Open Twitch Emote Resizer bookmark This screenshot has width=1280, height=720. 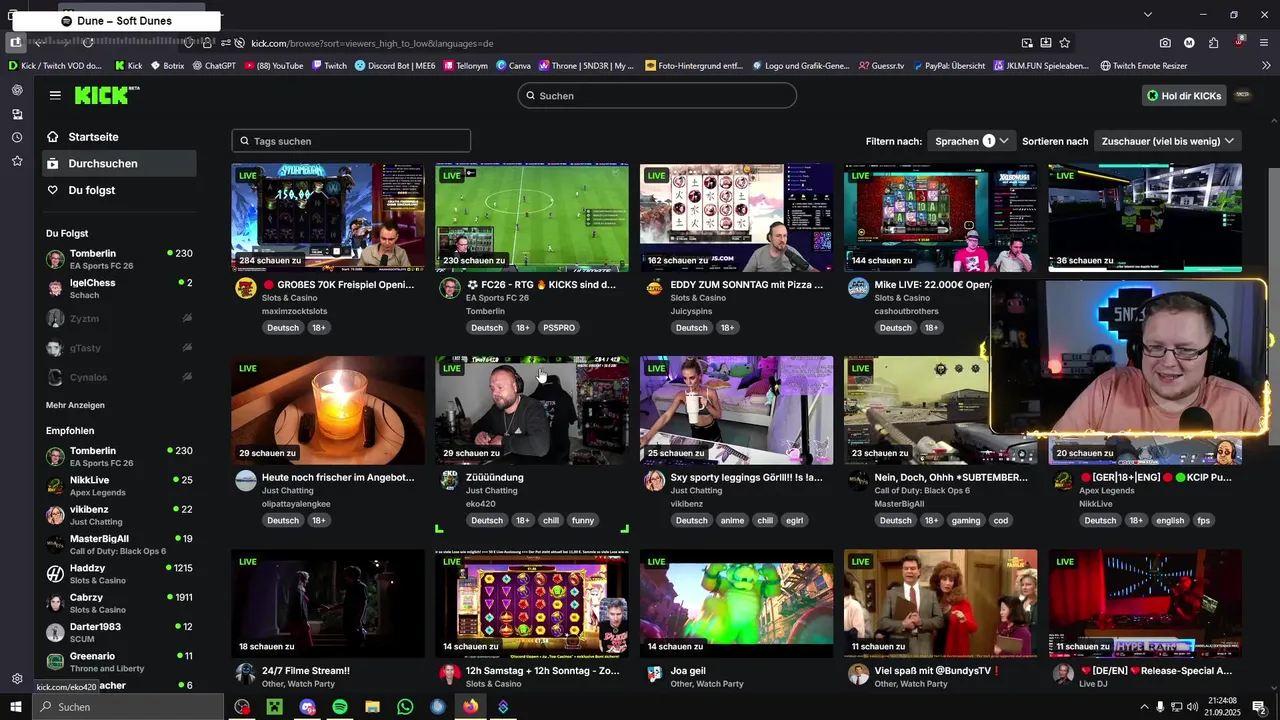[1143, 66]
